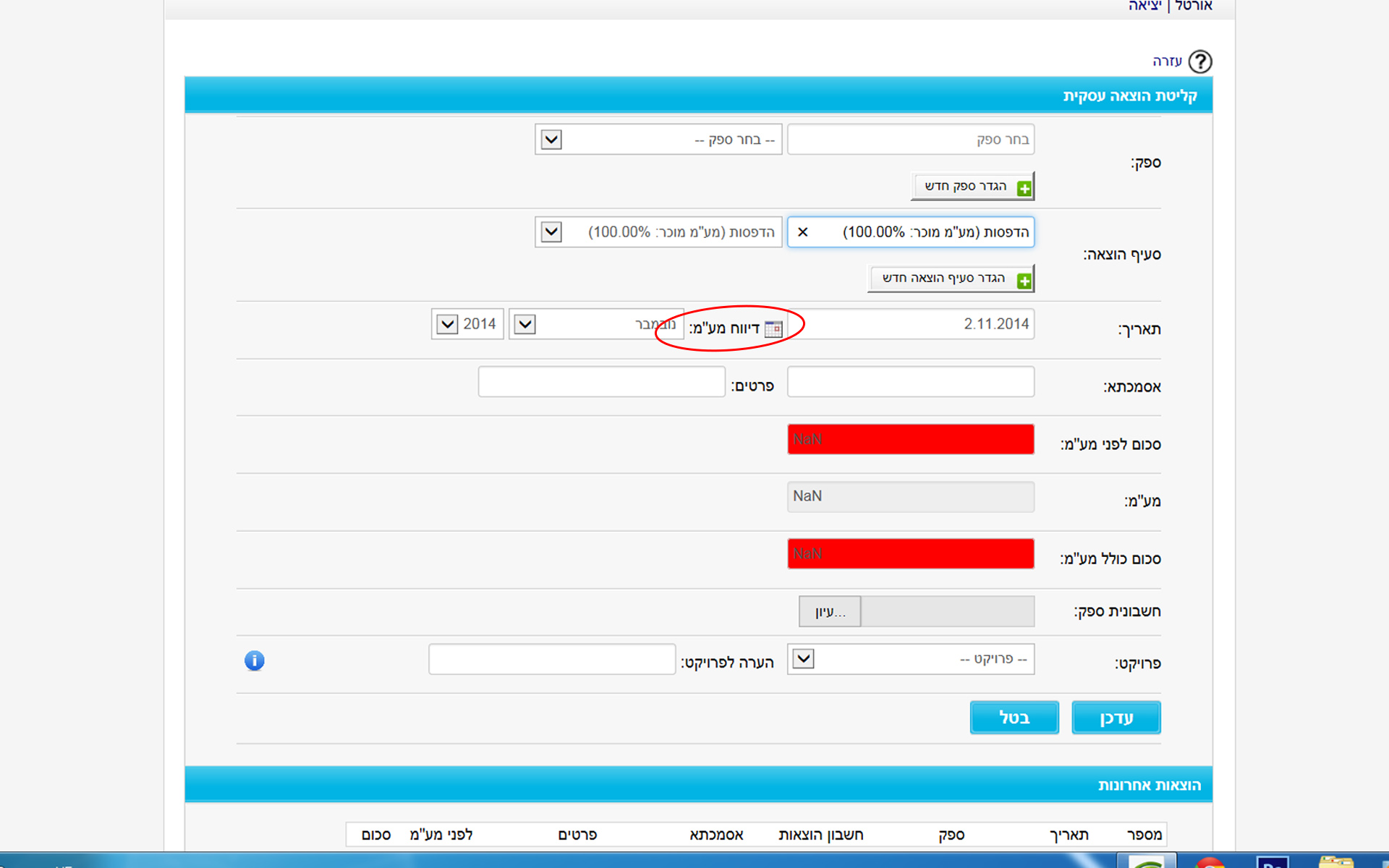Expand the supplier selection dropdown
This screenshot has height=868, width=1389.
click(x=551, y=139)
